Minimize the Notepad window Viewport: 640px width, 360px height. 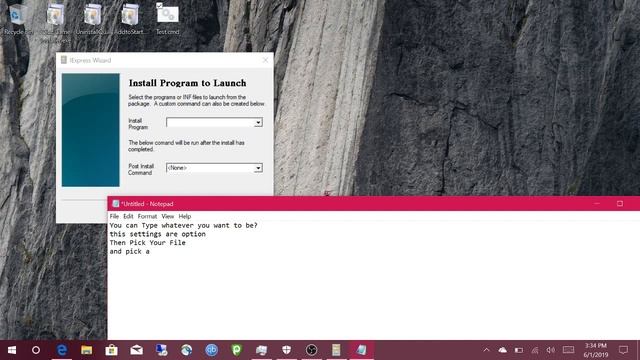[597, 203]
